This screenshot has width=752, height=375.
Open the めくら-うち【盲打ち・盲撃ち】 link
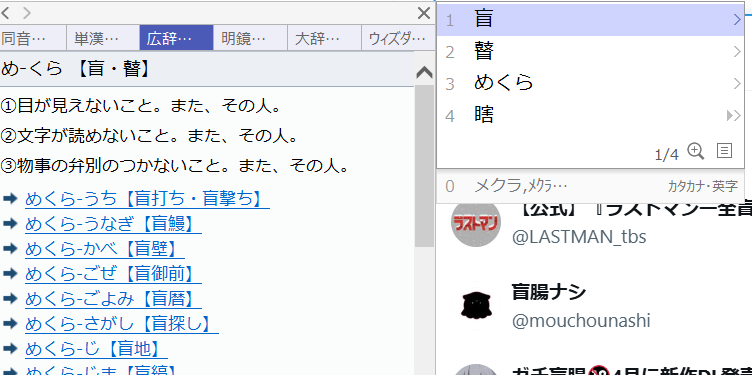pyautogui.click(x=147, y=199)
